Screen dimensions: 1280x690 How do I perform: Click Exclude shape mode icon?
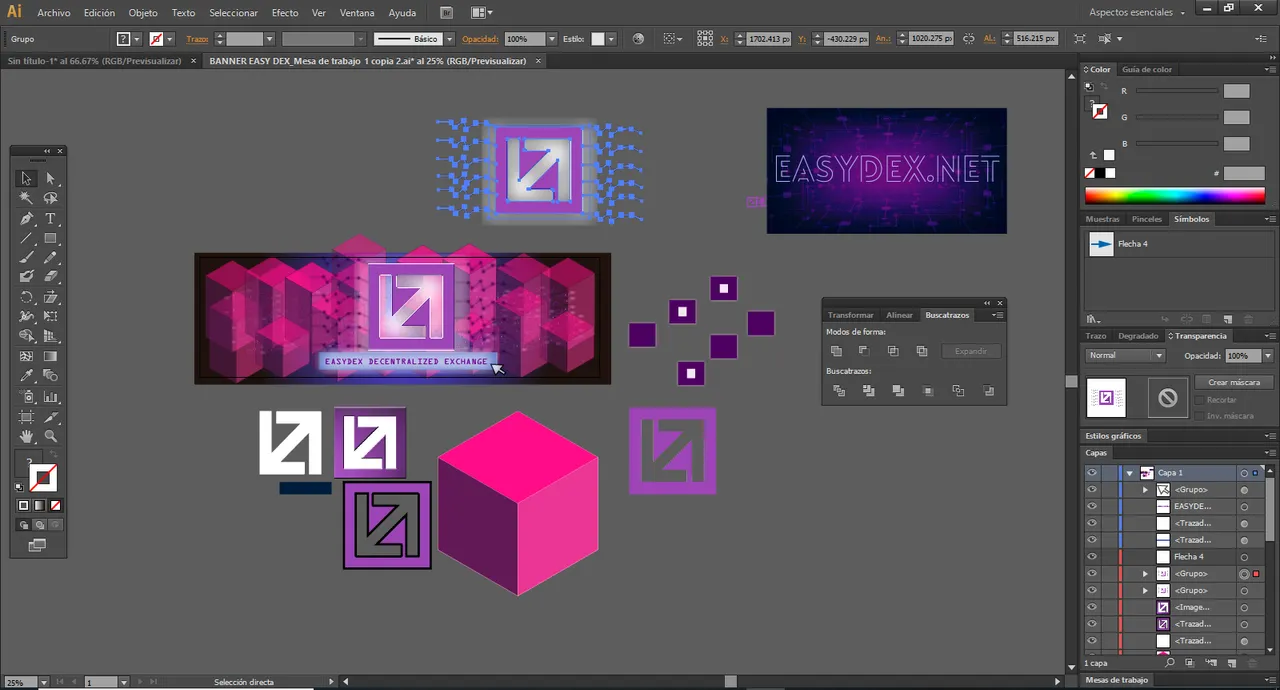pos(922,351)
